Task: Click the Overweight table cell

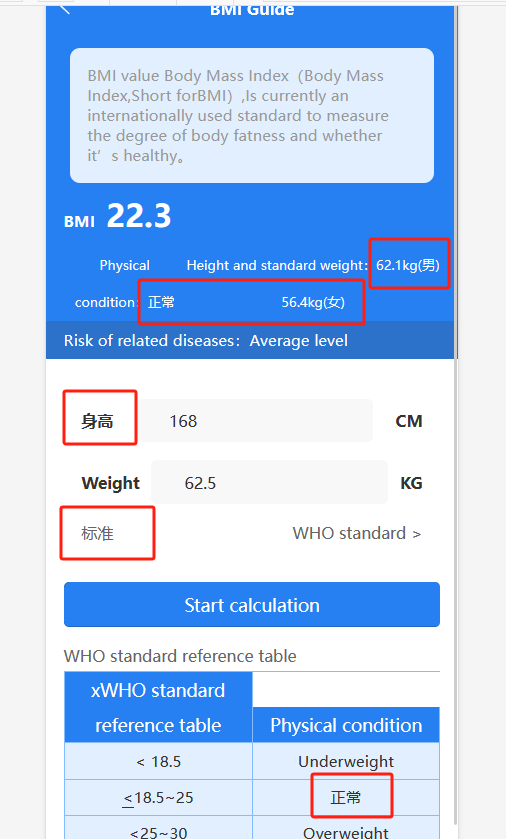Action: (346, 831)
